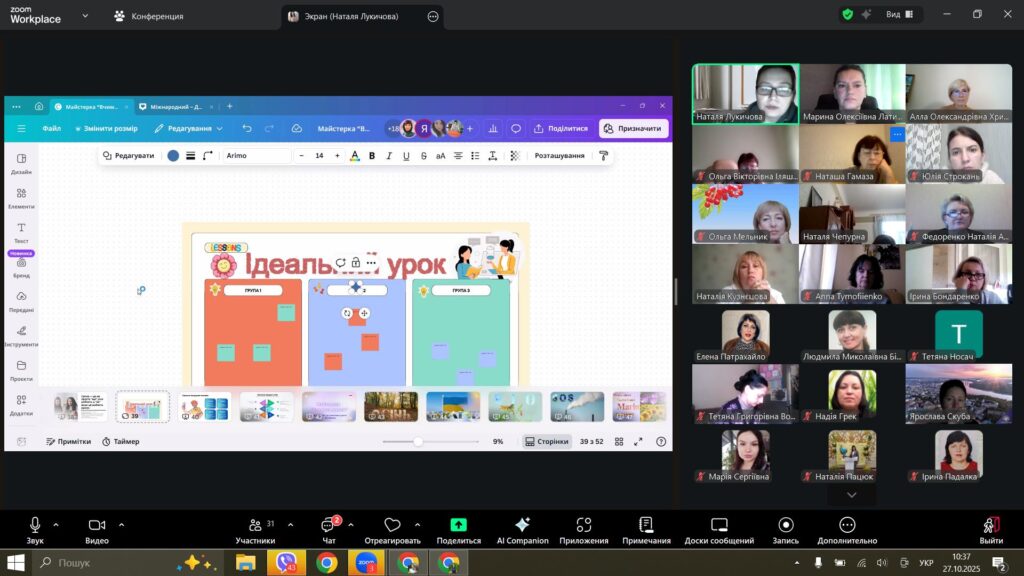Viewport: 1024px width, 576px height.
Task: Click the green Share screen icon
Action: 458,525
